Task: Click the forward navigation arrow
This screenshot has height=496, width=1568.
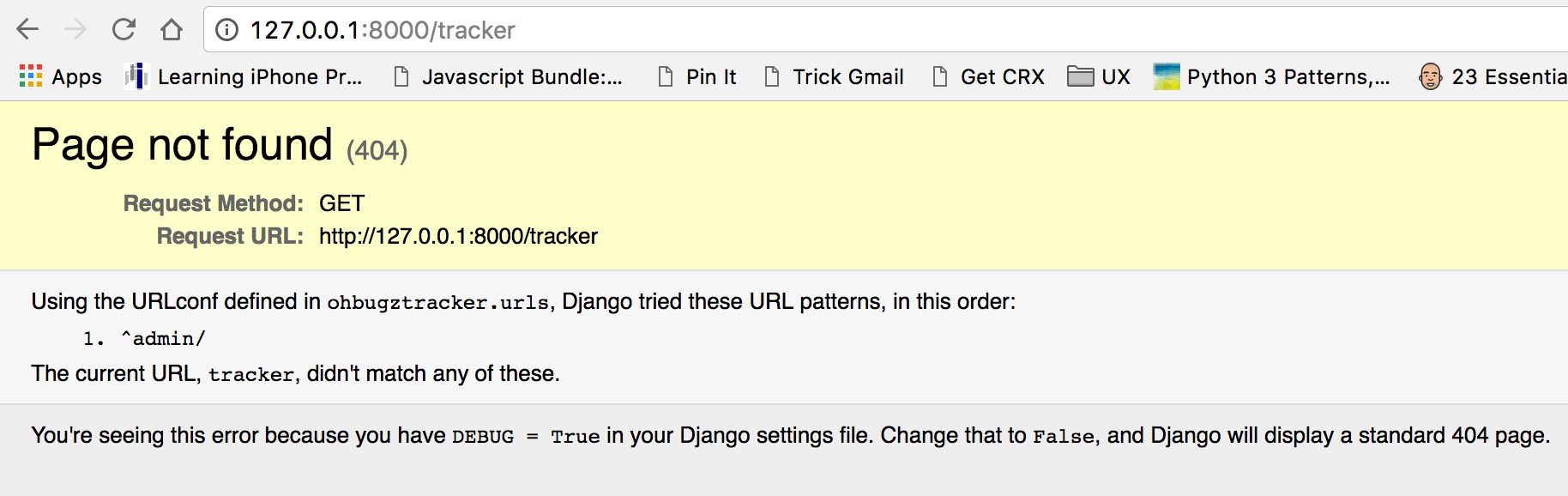Action: (x=75, y=29)
